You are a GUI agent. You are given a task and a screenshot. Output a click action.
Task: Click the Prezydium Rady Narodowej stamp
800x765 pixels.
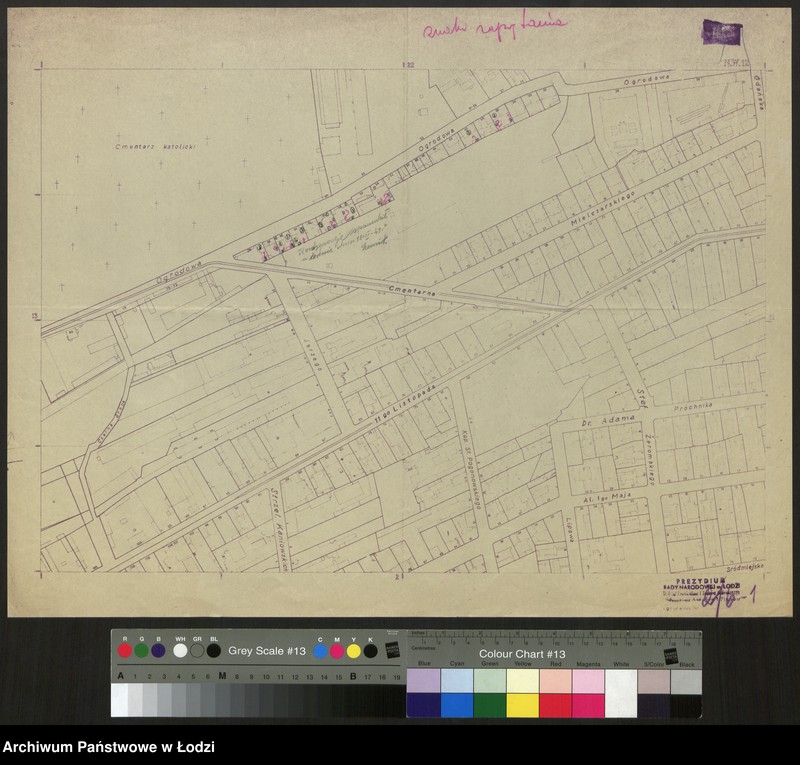[x=701, y=588]
